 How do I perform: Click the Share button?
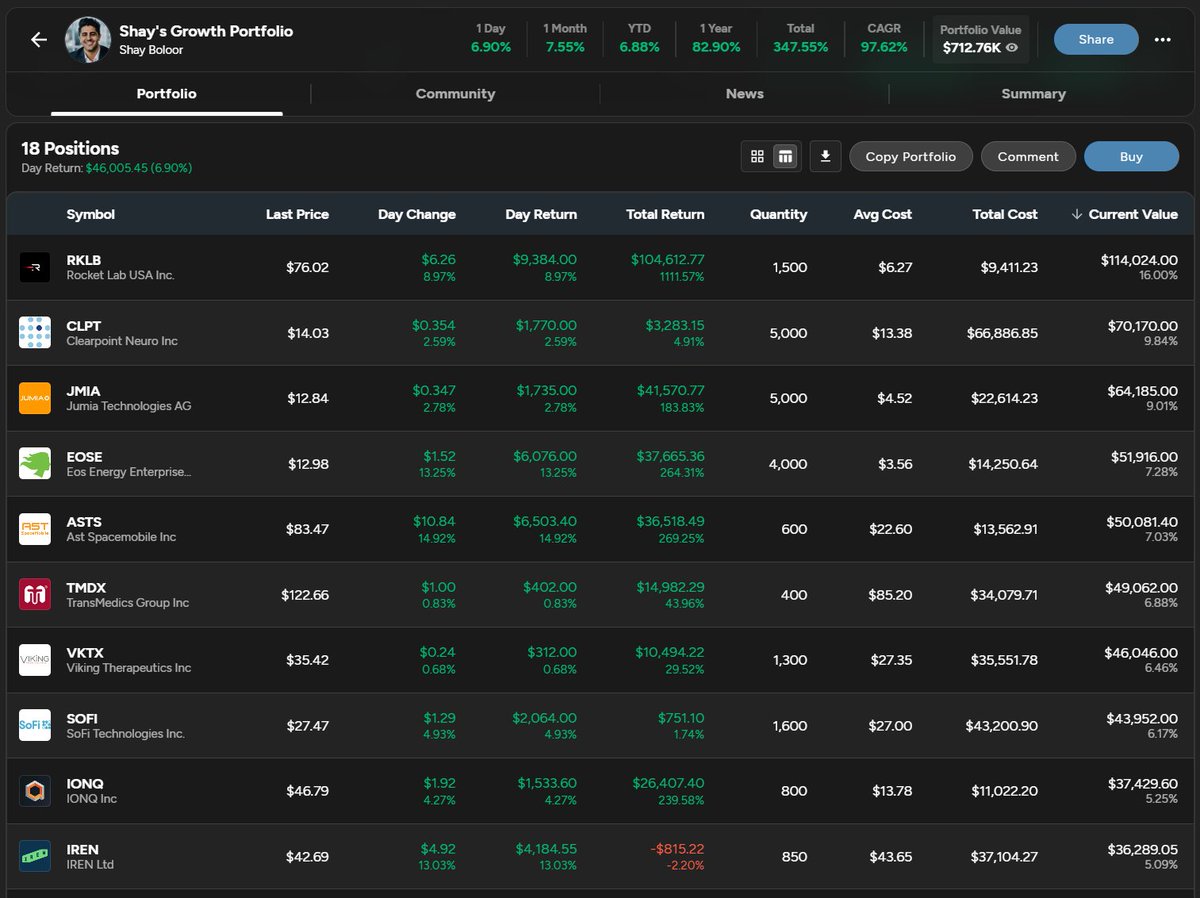point(1096,40)
